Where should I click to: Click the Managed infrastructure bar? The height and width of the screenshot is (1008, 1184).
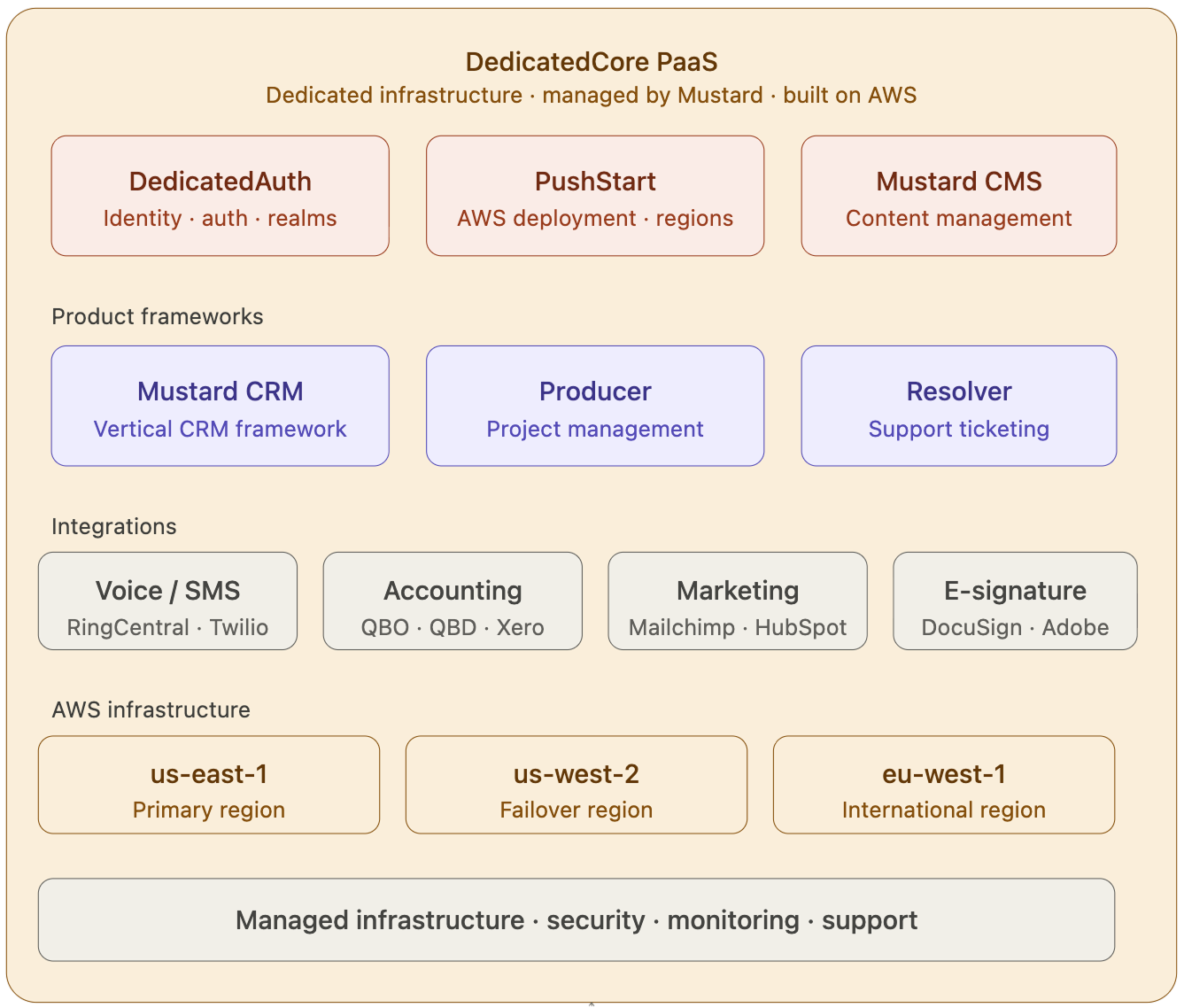tap(576, 920)
